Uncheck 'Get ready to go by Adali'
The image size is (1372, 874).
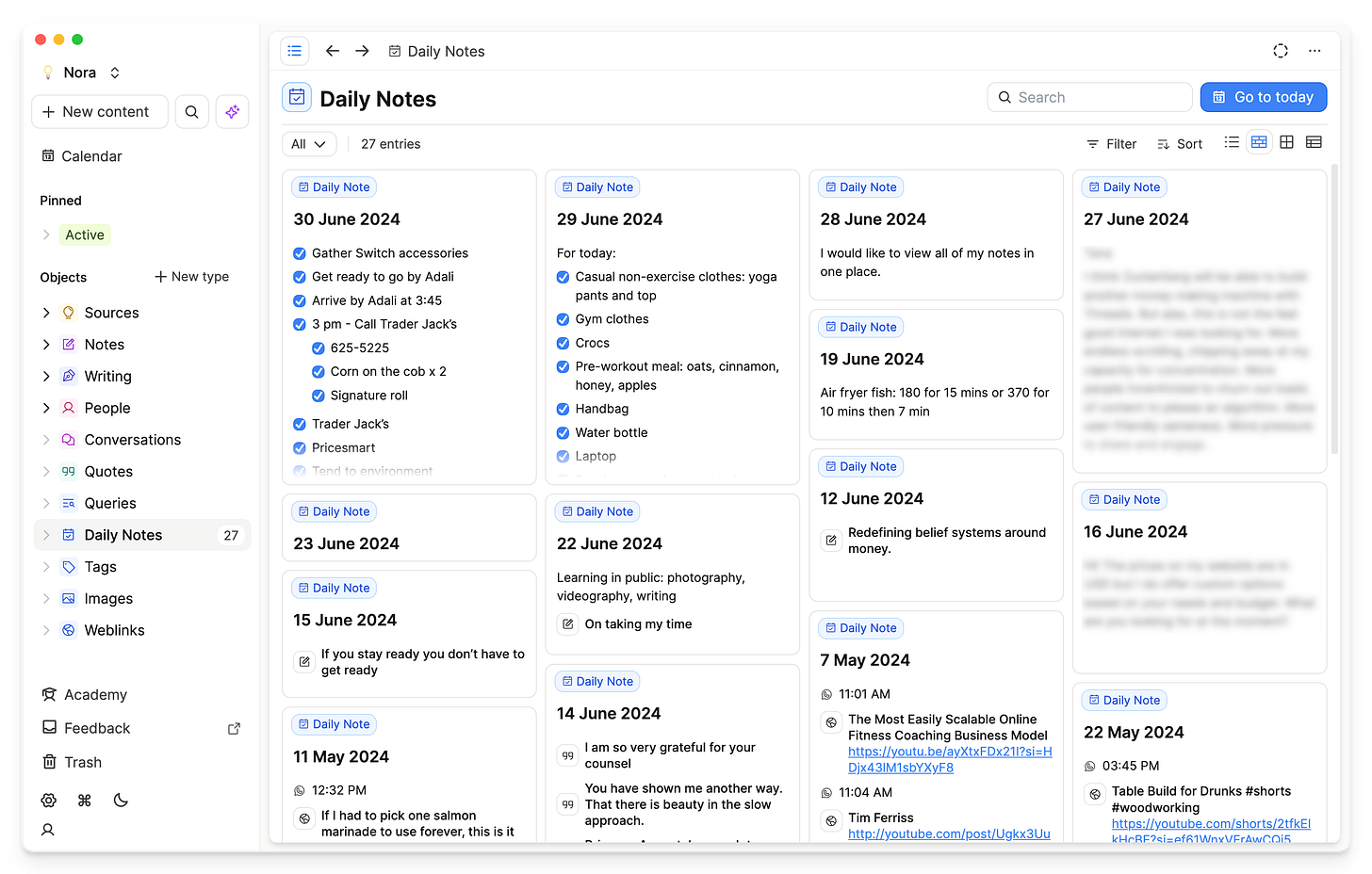[x=300, y=277]
